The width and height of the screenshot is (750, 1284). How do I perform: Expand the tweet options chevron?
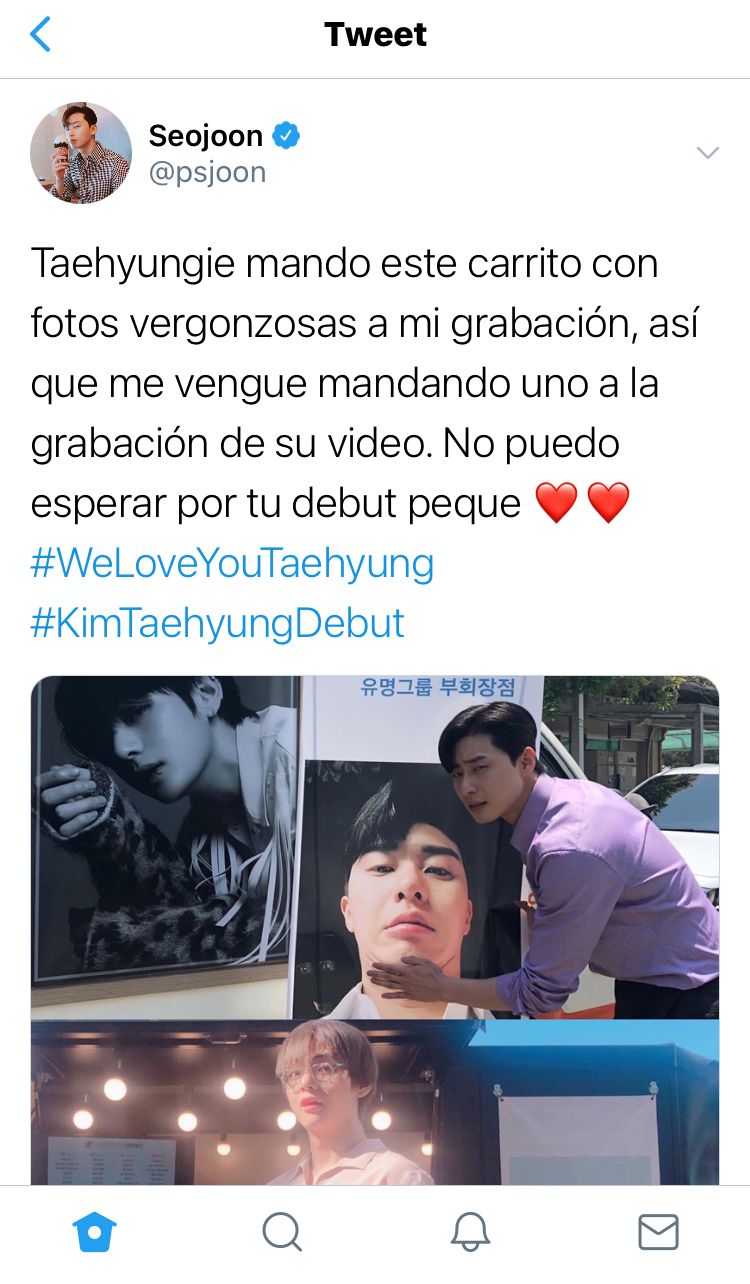pyautogui.click(x=708, y=152)
